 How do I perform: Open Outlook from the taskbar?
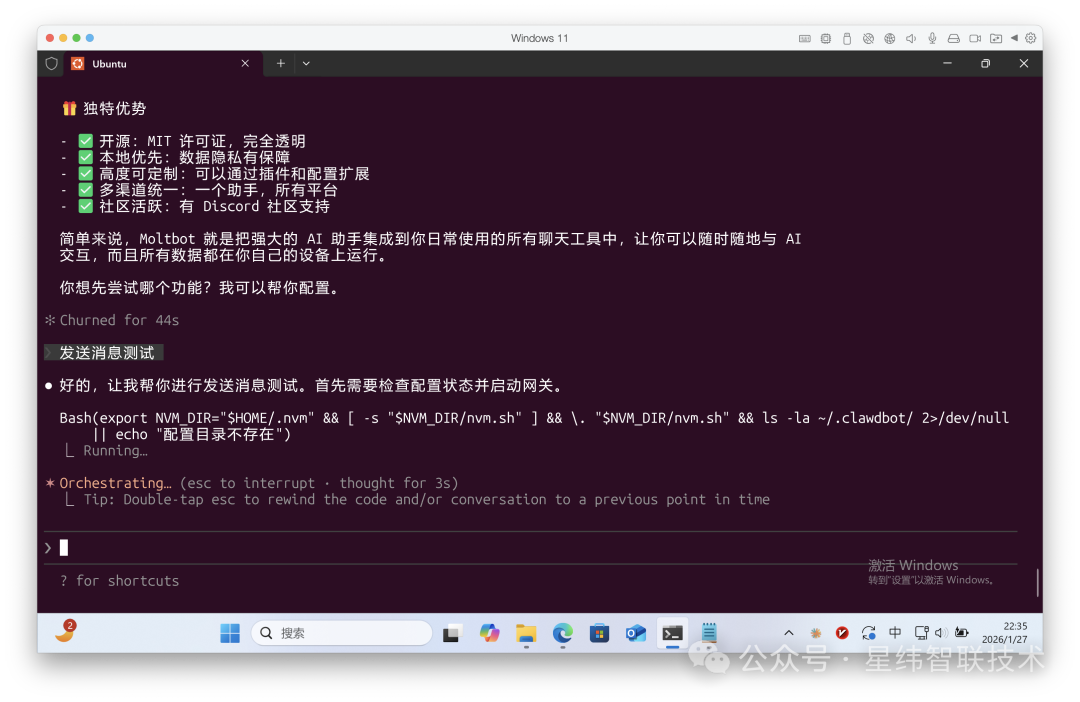pos(636,633)
